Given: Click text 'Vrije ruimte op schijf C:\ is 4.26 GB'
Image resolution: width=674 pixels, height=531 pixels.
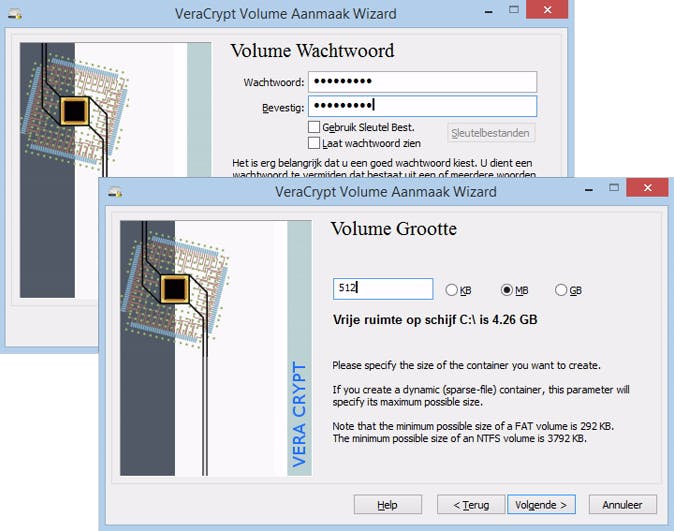Looking at the screenshot, I should [x=435, y=319].
